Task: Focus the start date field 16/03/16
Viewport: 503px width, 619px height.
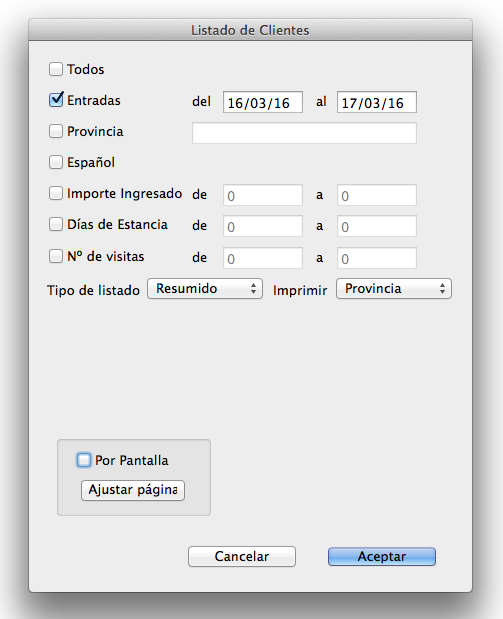Action: tap(263, 102)
